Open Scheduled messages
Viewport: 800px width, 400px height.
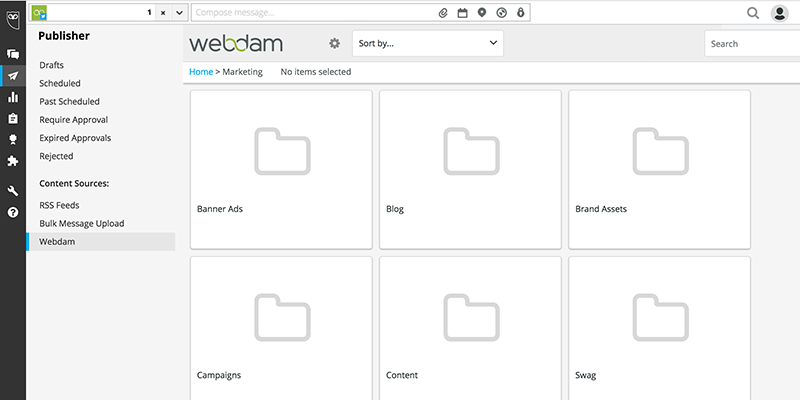60,83
